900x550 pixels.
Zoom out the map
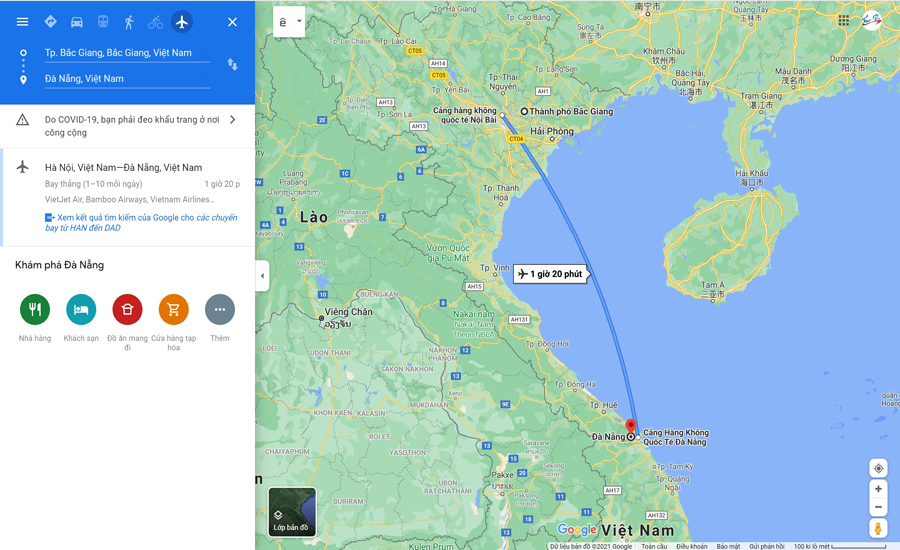point(878,507)
